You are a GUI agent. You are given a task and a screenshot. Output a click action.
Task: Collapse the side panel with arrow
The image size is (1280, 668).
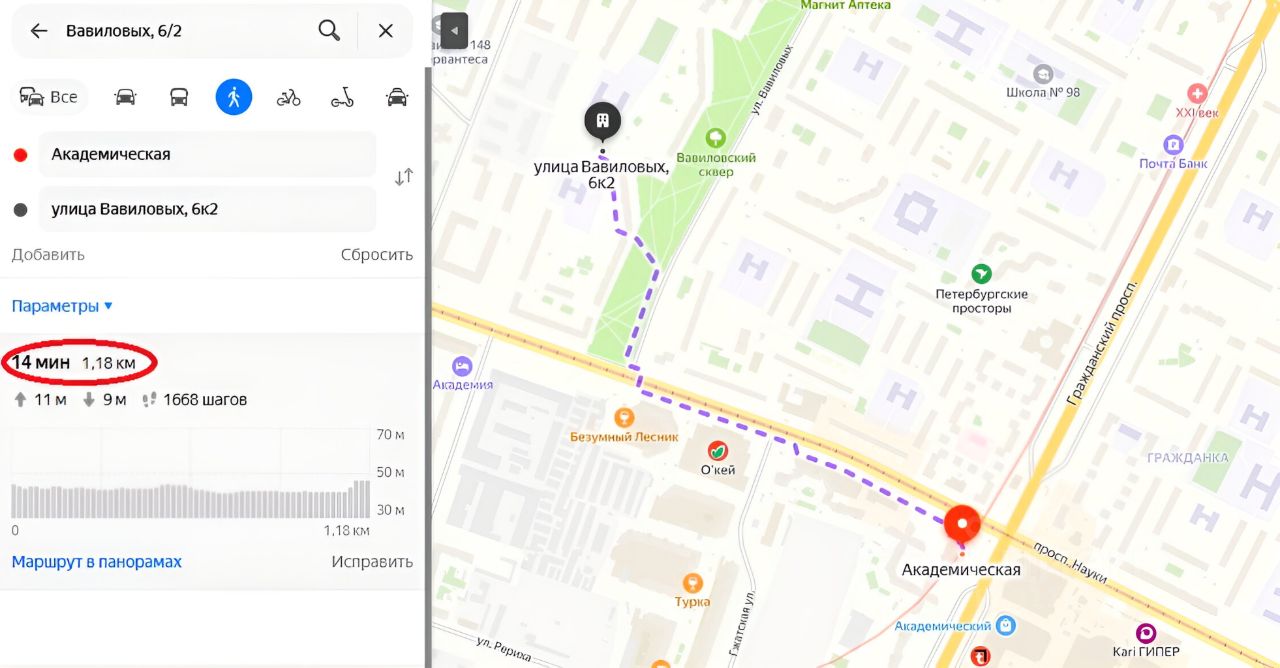click(454, 31)
